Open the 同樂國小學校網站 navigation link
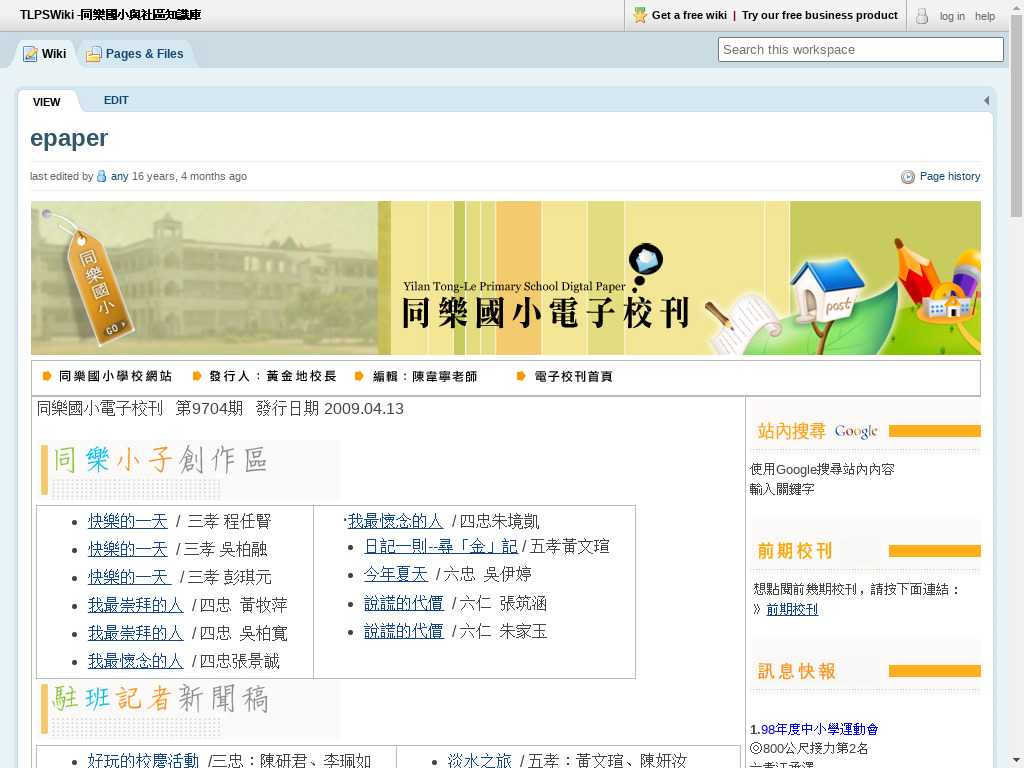 tap(115, 376)
